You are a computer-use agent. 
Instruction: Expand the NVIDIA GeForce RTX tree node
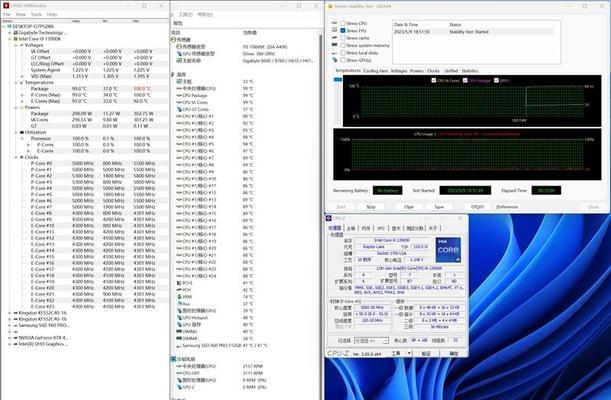[10, 338]
